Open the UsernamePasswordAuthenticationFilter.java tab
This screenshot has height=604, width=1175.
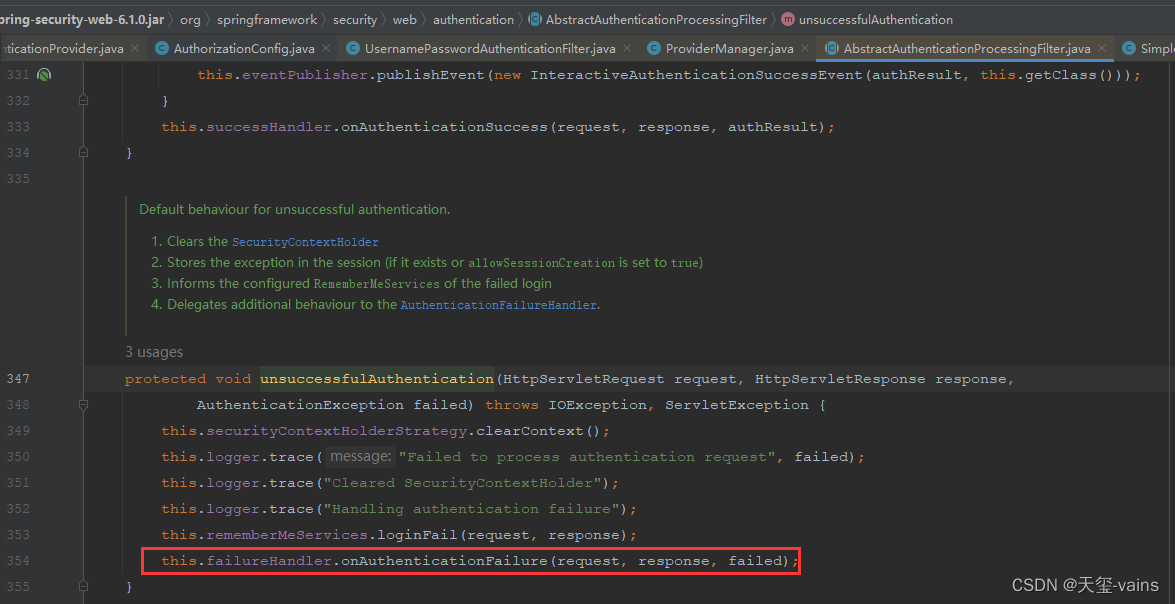click(x=489, y=49)
